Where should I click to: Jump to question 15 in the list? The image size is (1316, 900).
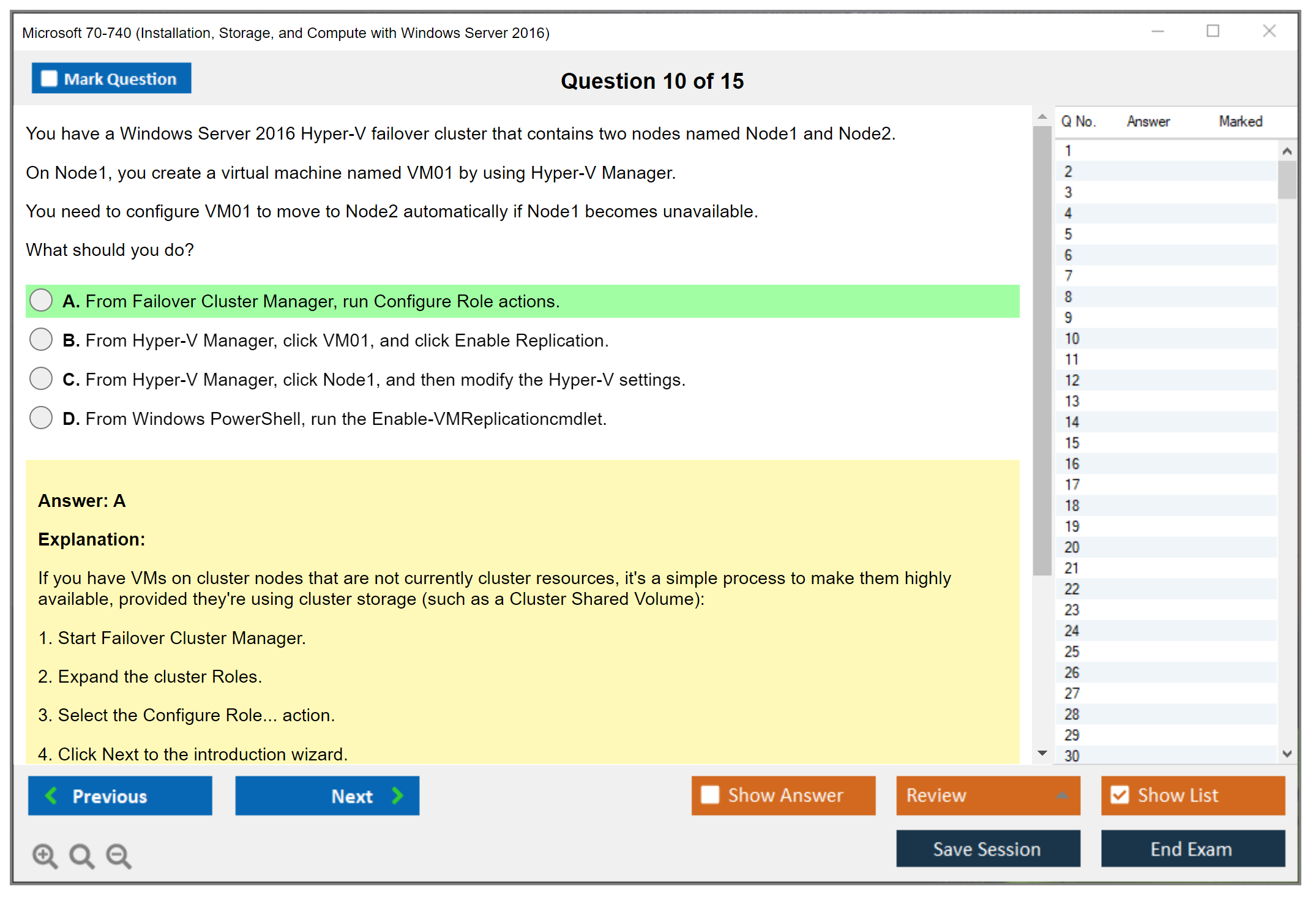[x=1072, y=443]
